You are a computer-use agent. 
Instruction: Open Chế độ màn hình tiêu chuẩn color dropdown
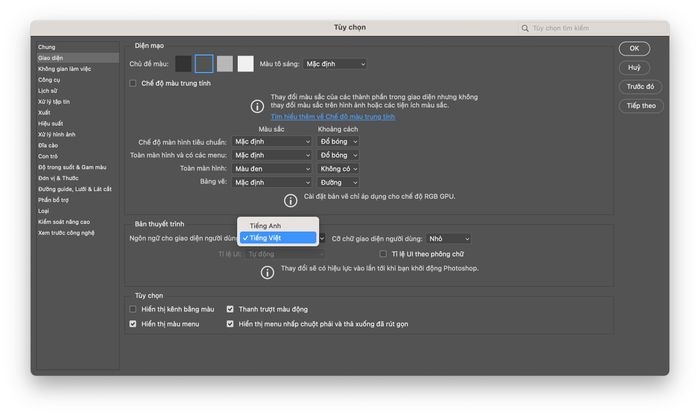click(271, 141)
